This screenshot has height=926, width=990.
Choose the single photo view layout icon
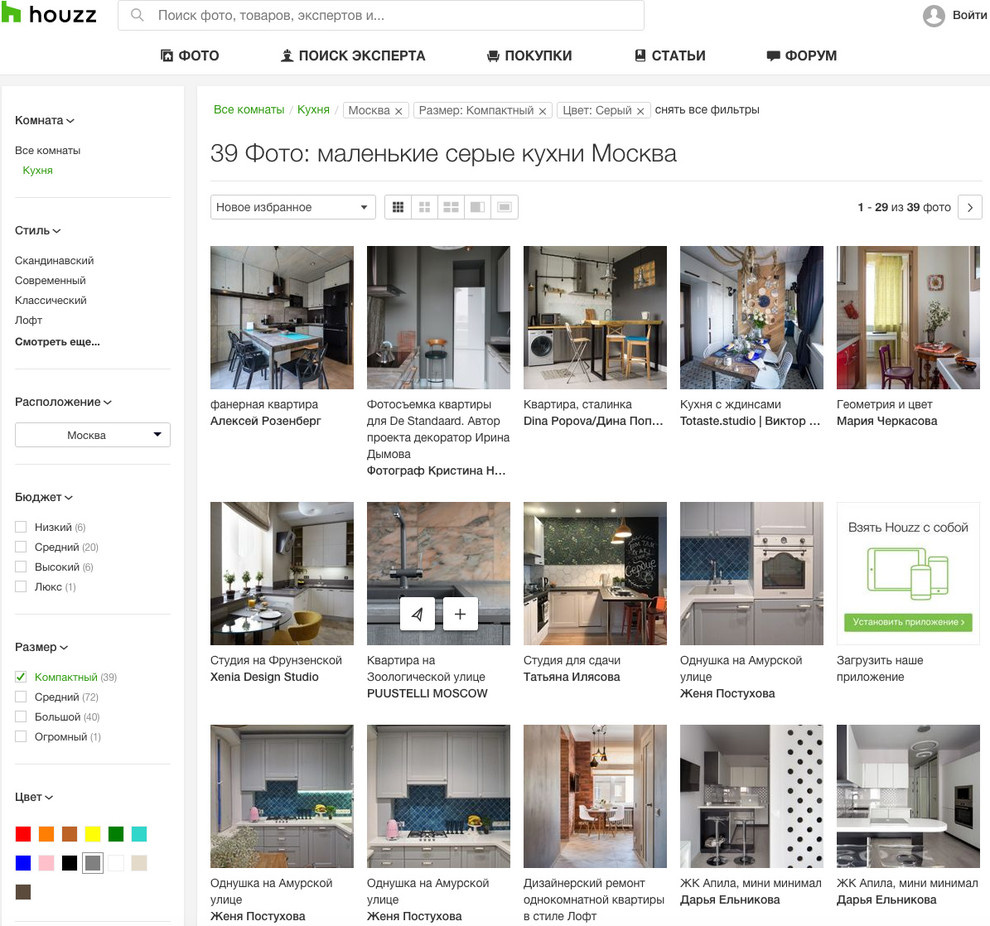(505, 207)
